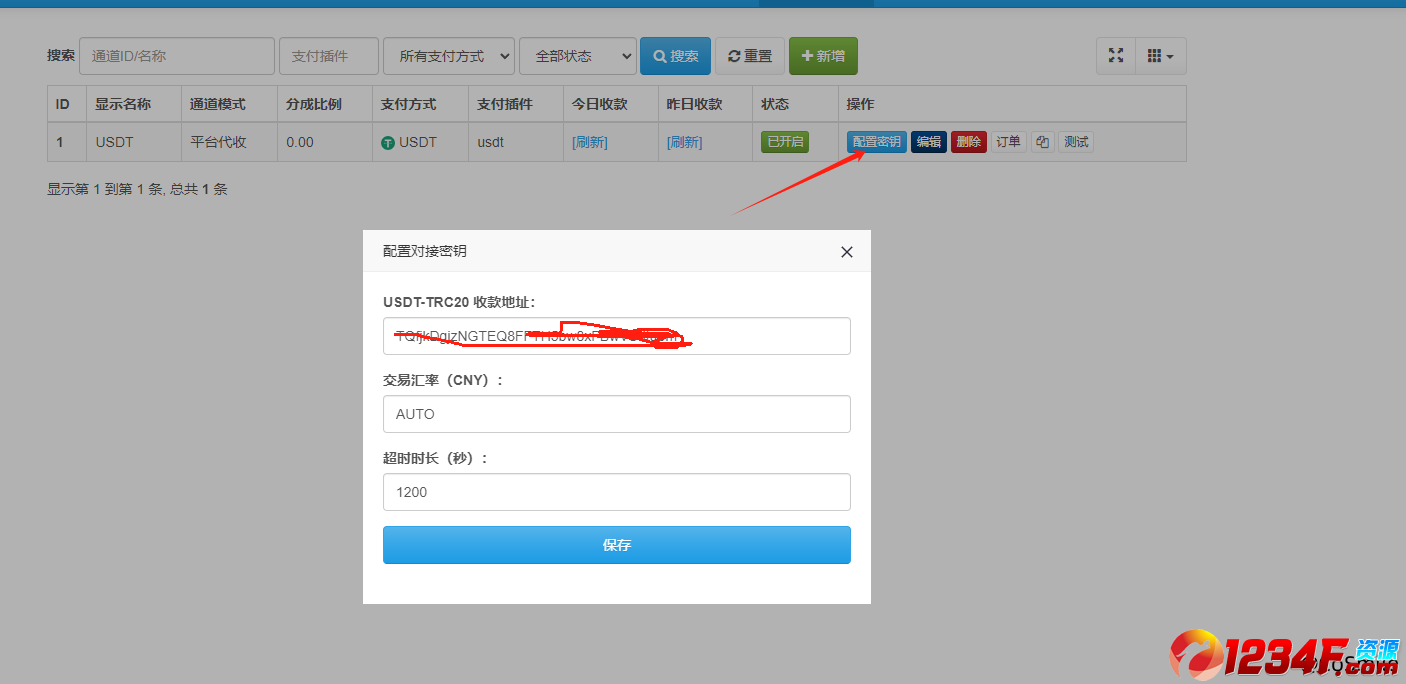Click the dark blue edit button
This screenshot has height=684, width=1406.
pos(929,142)
